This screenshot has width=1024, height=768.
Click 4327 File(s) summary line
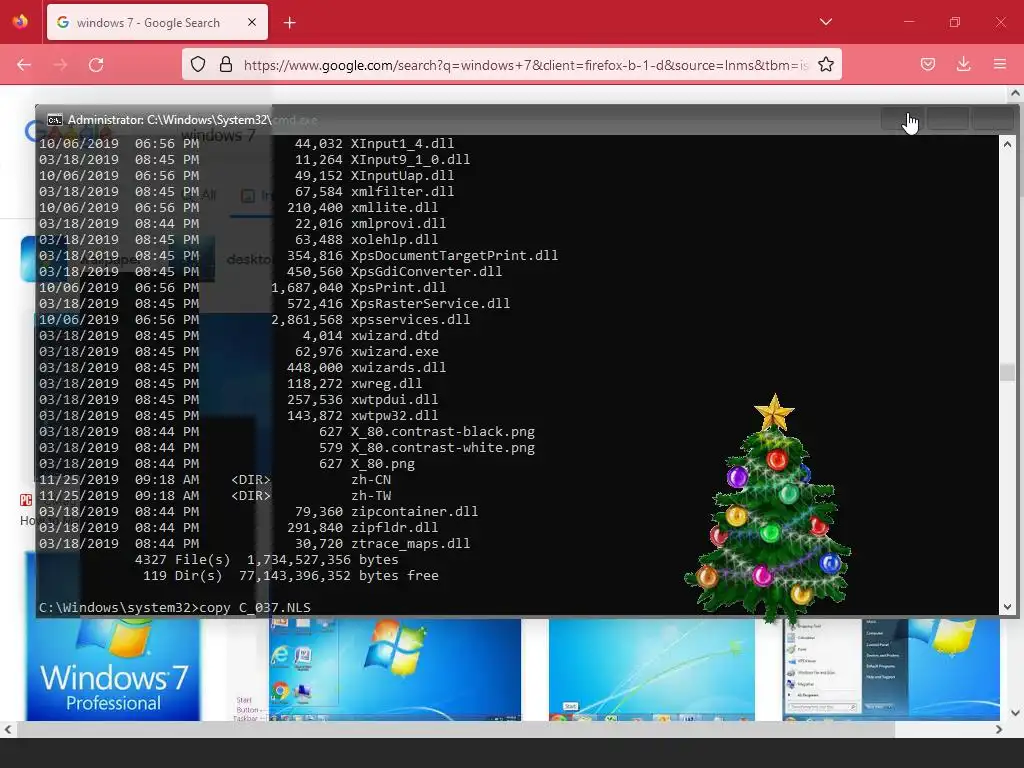coord(266,560)
